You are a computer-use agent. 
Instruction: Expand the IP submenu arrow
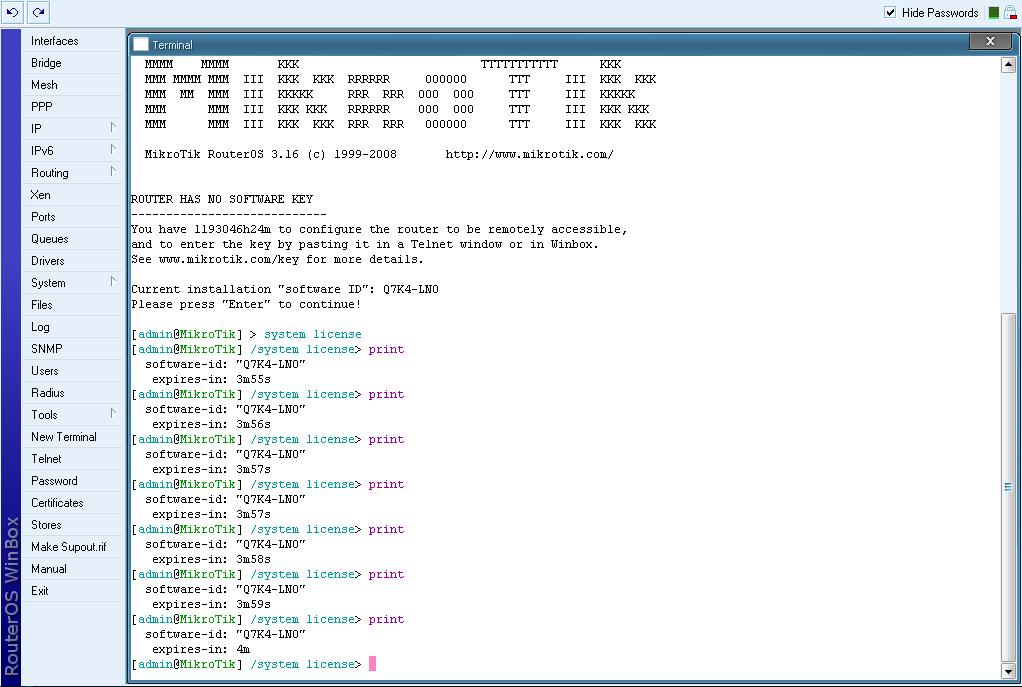[x=113, y=128]
